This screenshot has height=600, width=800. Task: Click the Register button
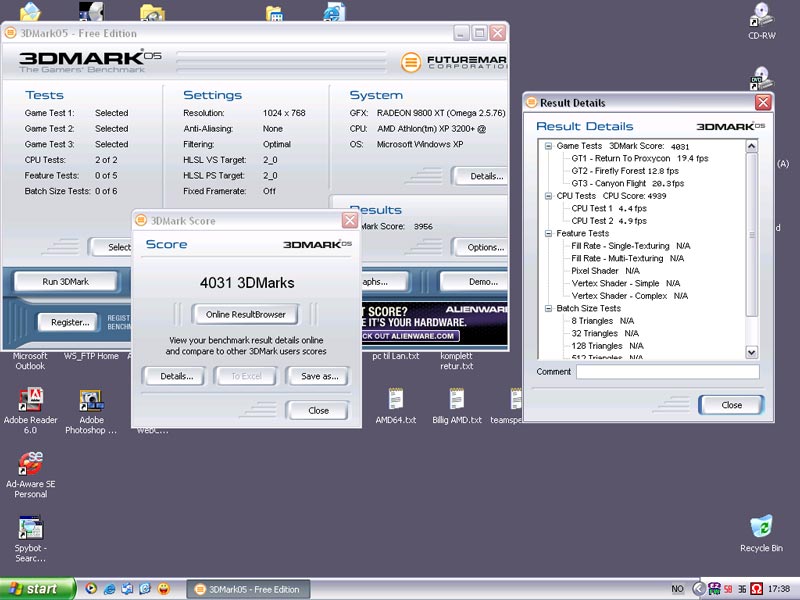coord(69,322)
